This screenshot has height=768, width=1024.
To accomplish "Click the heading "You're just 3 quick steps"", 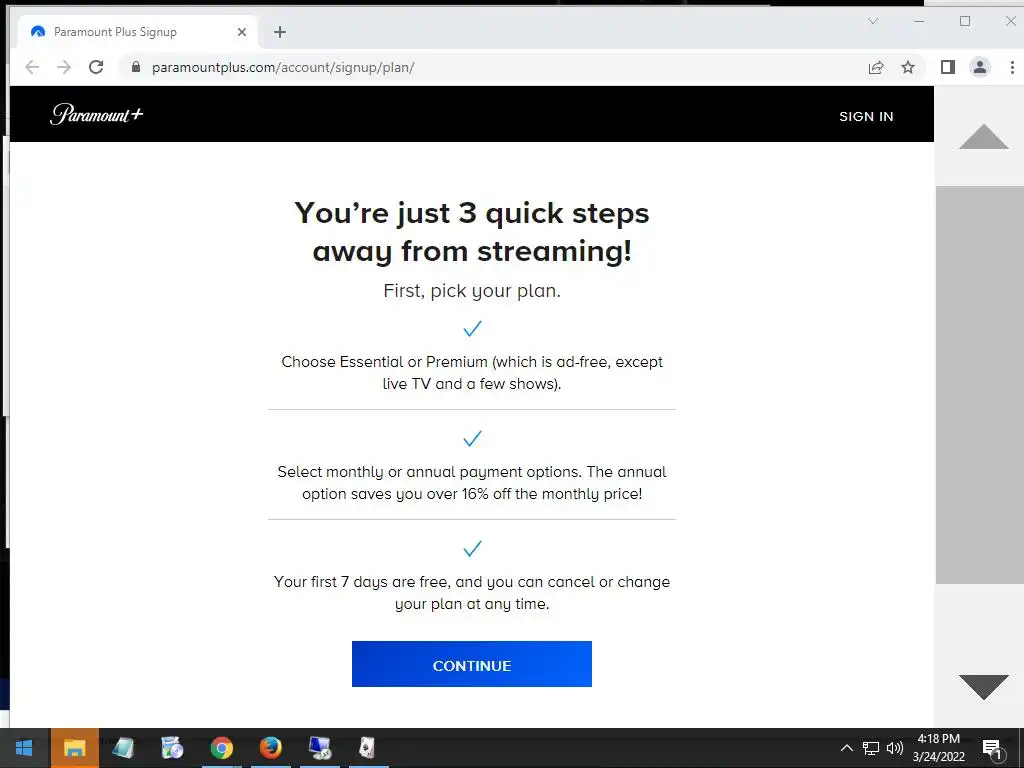I will tap(472, 213).
